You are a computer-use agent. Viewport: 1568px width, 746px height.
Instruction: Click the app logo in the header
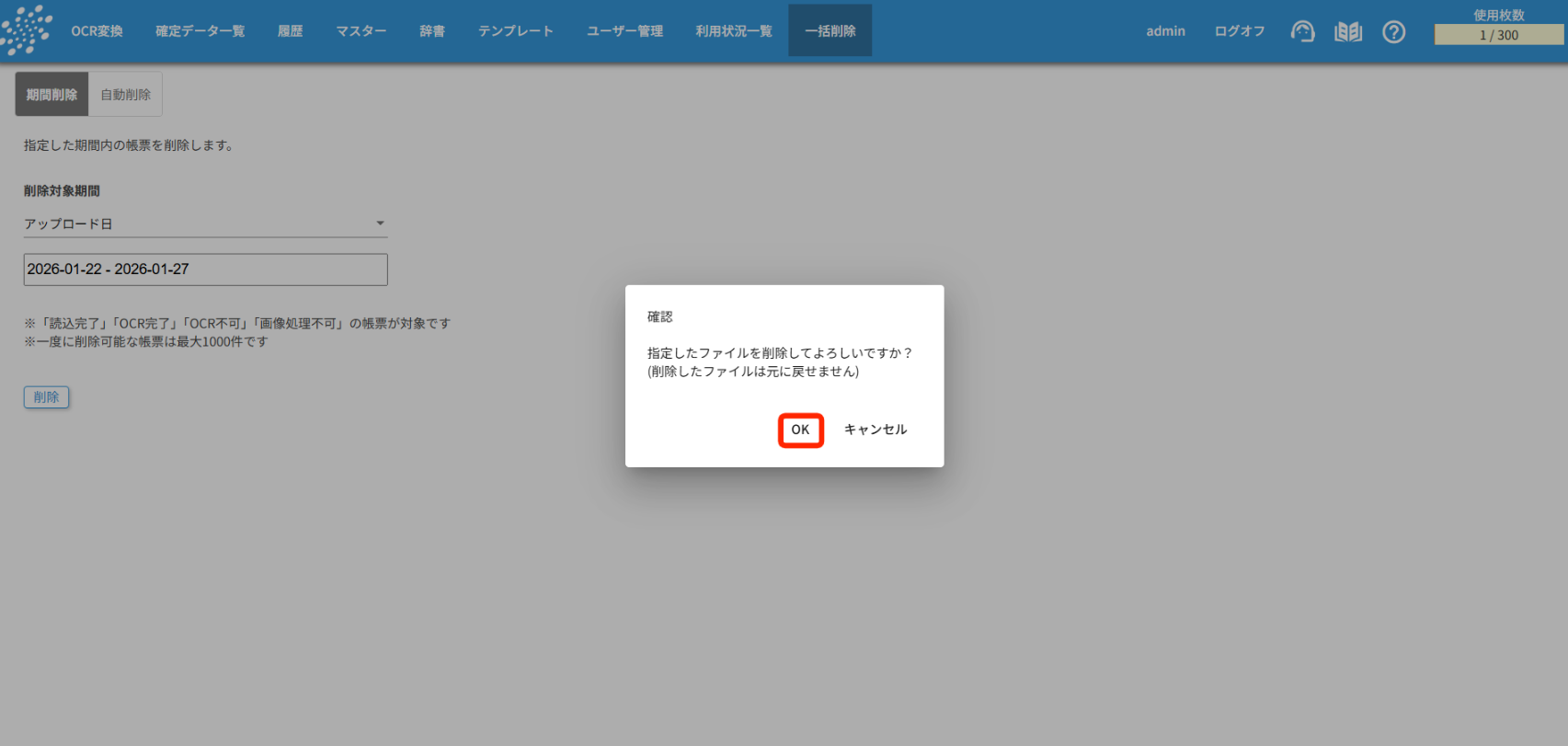27,30
